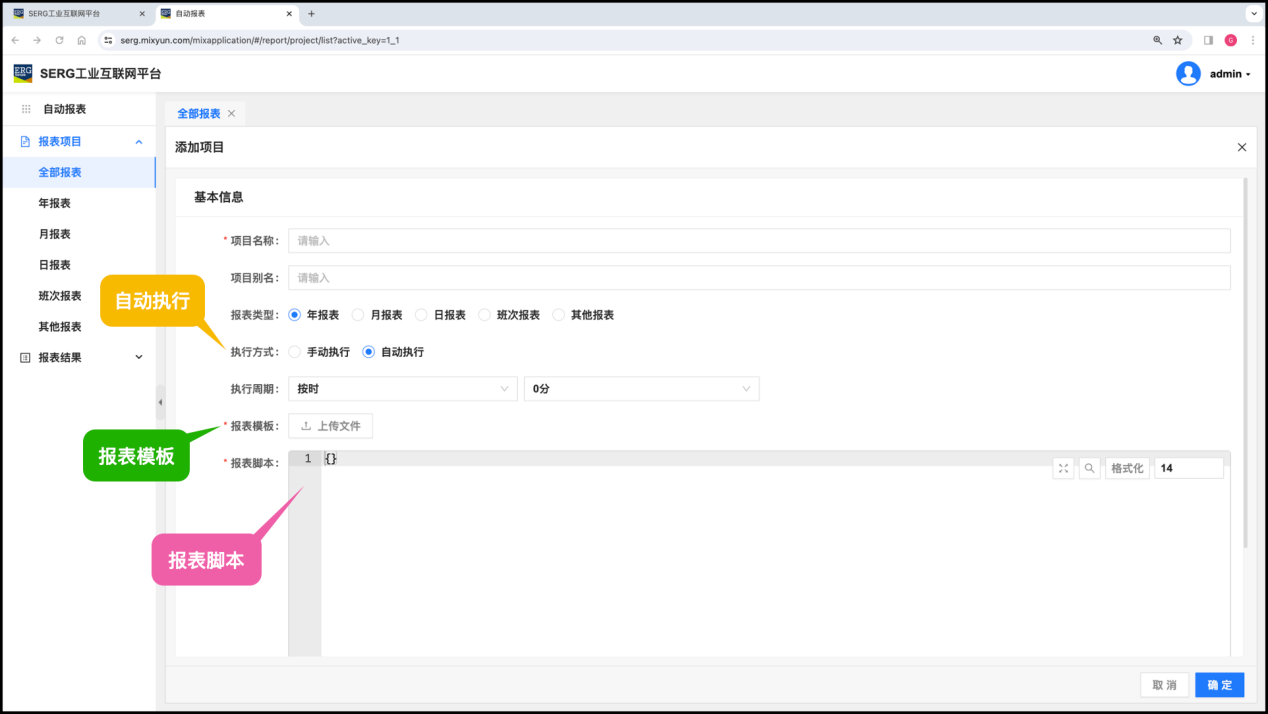Choose 手动执行 execution mode

[294, 352]
